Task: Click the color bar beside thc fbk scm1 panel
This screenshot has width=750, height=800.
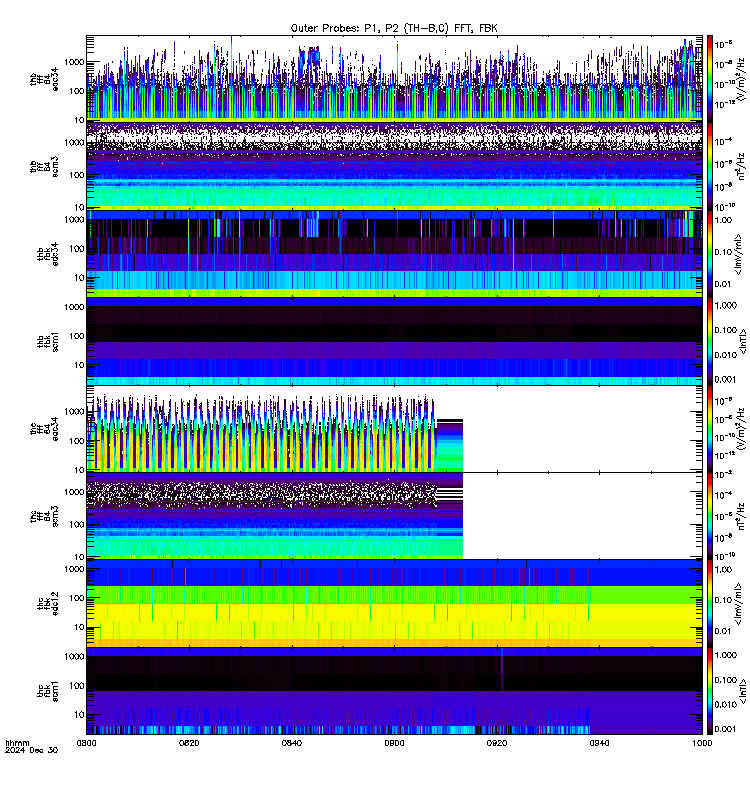Action: tap(710, 691)
